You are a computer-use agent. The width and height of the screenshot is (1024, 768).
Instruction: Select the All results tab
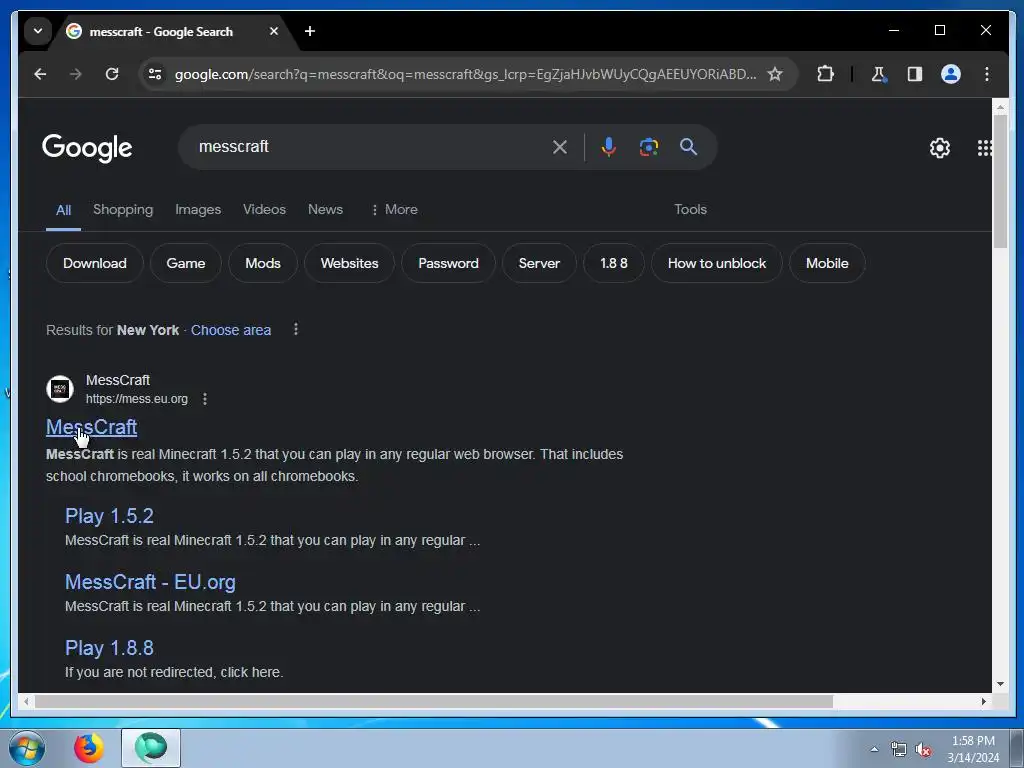pyautogui.click(x=63, y=210)
